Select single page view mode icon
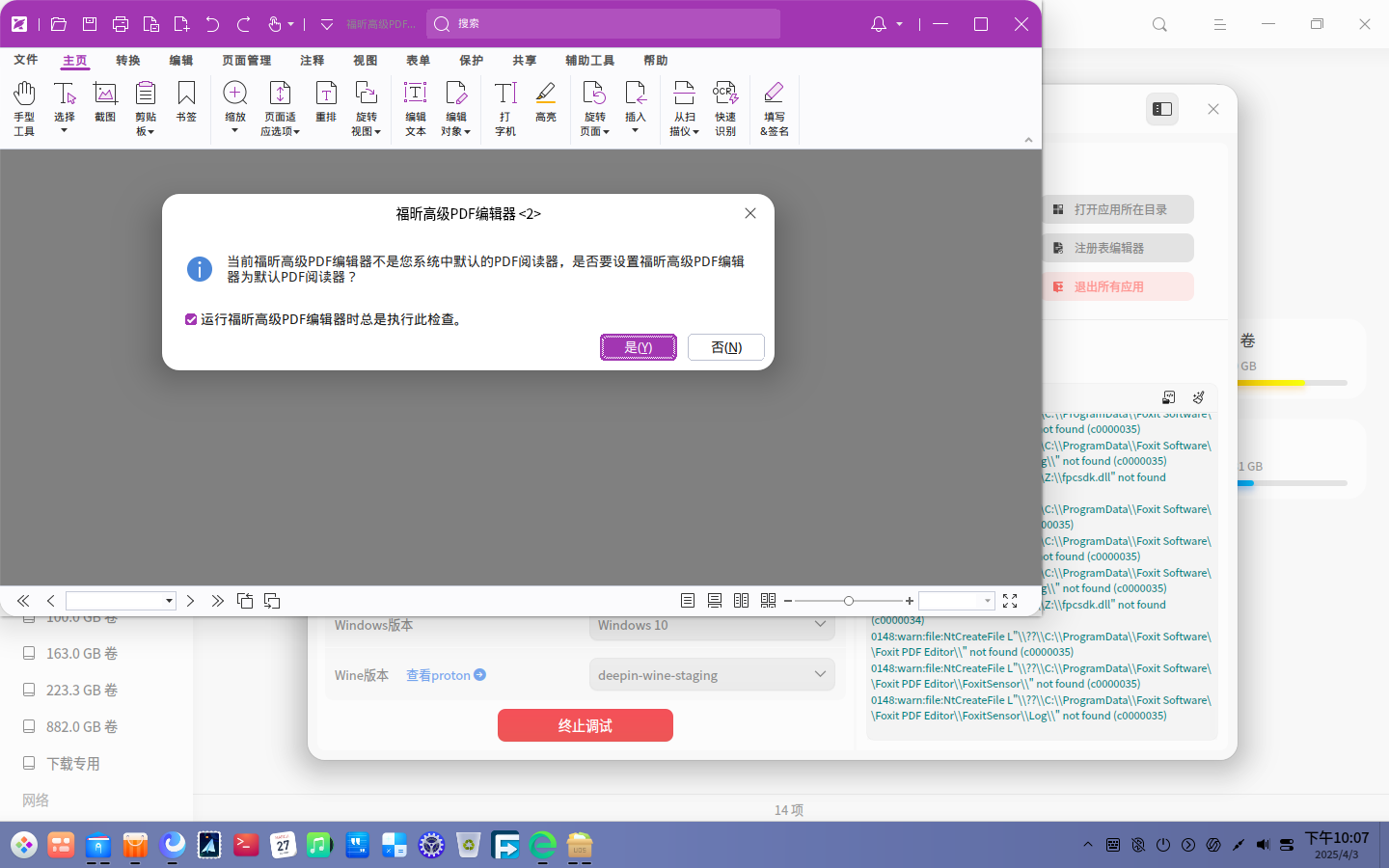 pos(688,601)
